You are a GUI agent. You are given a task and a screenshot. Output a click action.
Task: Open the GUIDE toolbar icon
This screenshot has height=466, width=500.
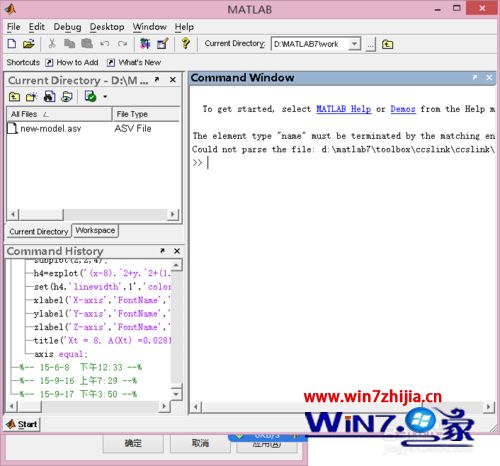tap(163, 44)
